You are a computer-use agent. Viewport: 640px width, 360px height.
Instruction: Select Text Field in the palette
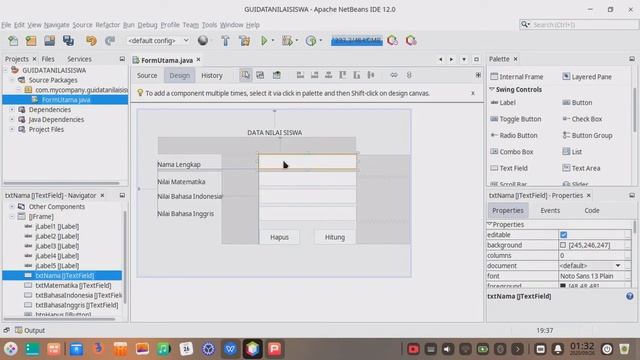coord(509,168)
